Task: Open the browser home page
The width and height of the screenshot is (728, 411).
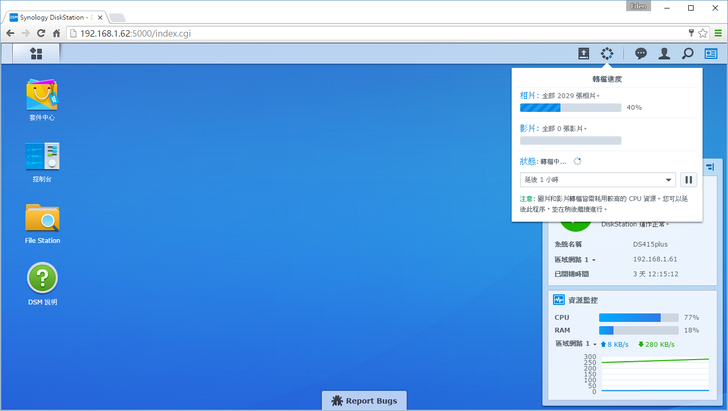Action: [56, 33]
